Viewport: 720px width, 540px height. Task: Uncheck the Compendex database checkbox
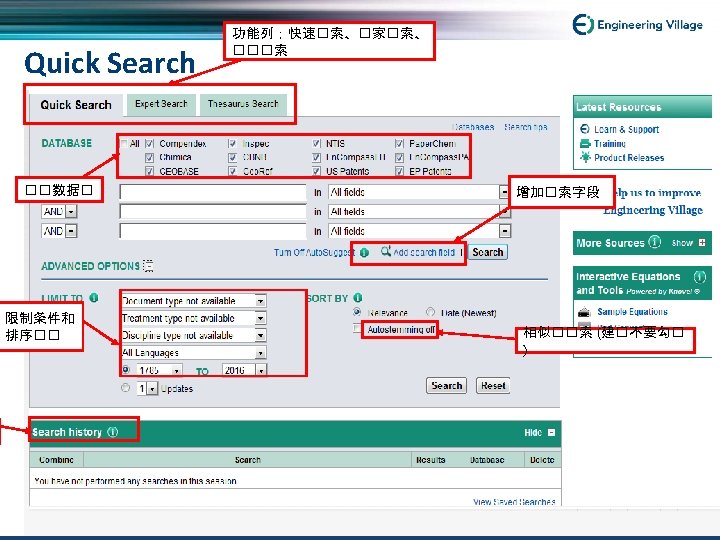149,143
